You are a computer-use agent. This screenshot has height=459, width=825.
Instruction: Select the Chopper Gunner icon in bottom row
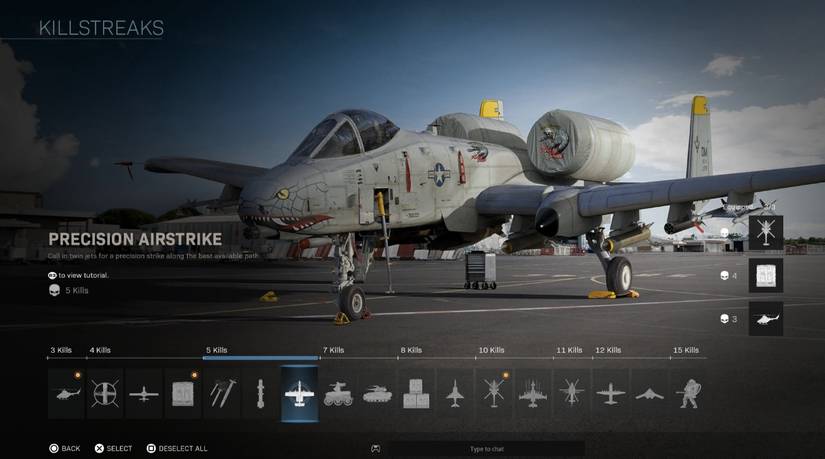pyautogui.click(x=494, y=393)
